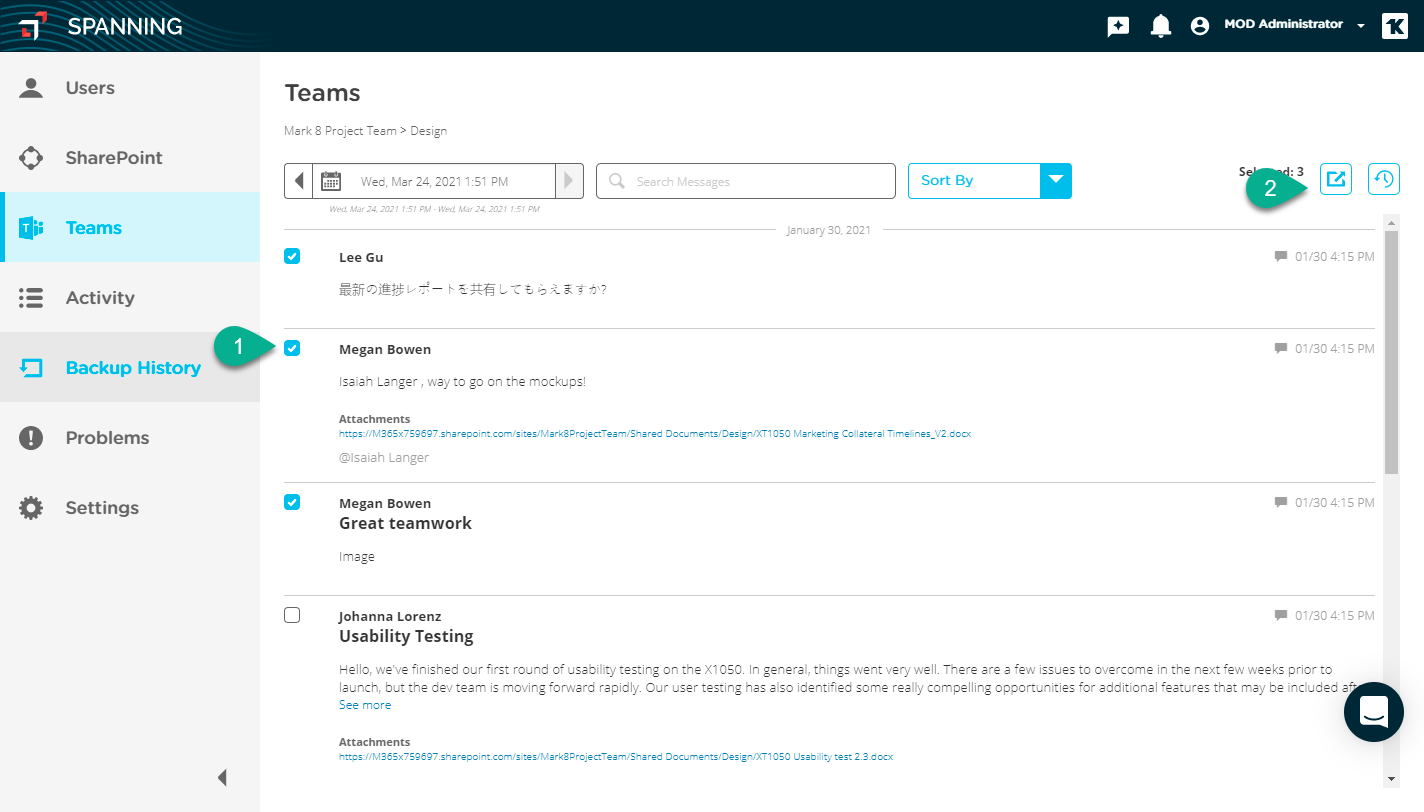The image size is (1424, 812).
Task: Uncheck Megan Bowen mockups message checkbox
Action: point(292,348)
